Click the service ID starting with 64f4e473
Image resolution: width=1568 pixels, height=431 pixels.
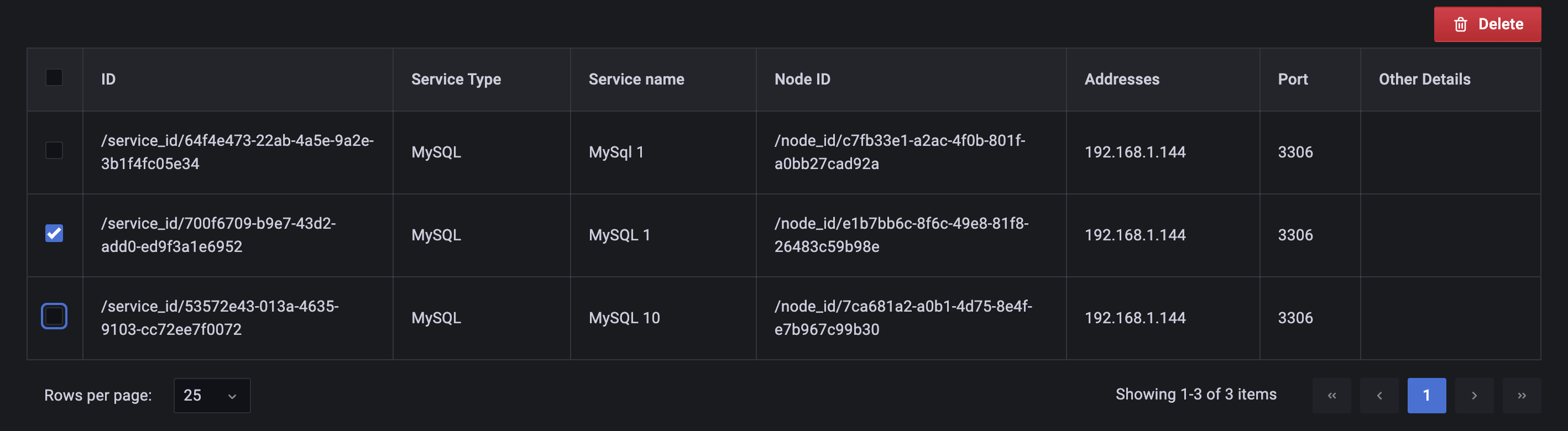(x=237, y=152)
